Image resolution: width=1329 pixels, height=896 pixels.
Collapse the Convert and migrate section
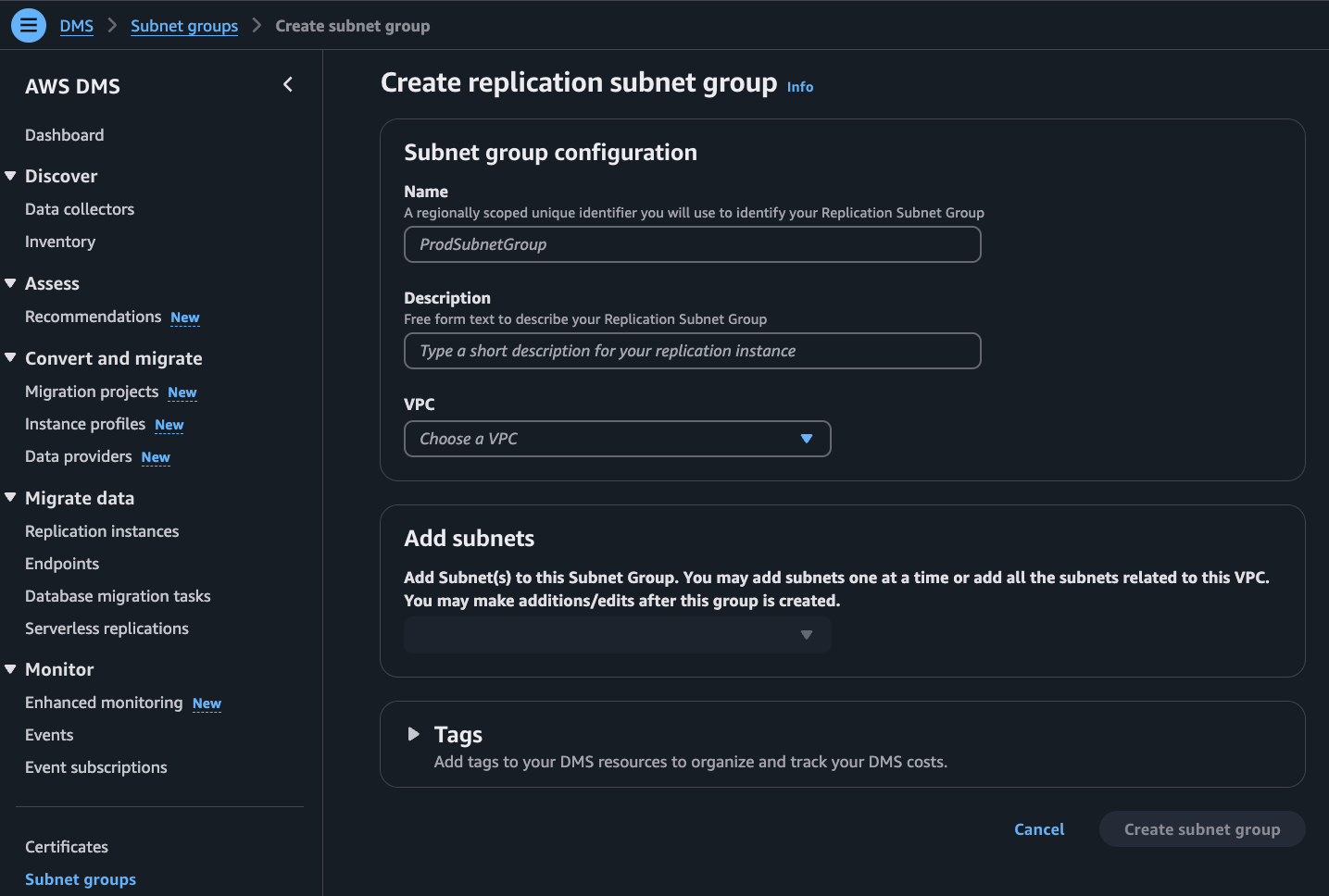[x=11, y=358]
